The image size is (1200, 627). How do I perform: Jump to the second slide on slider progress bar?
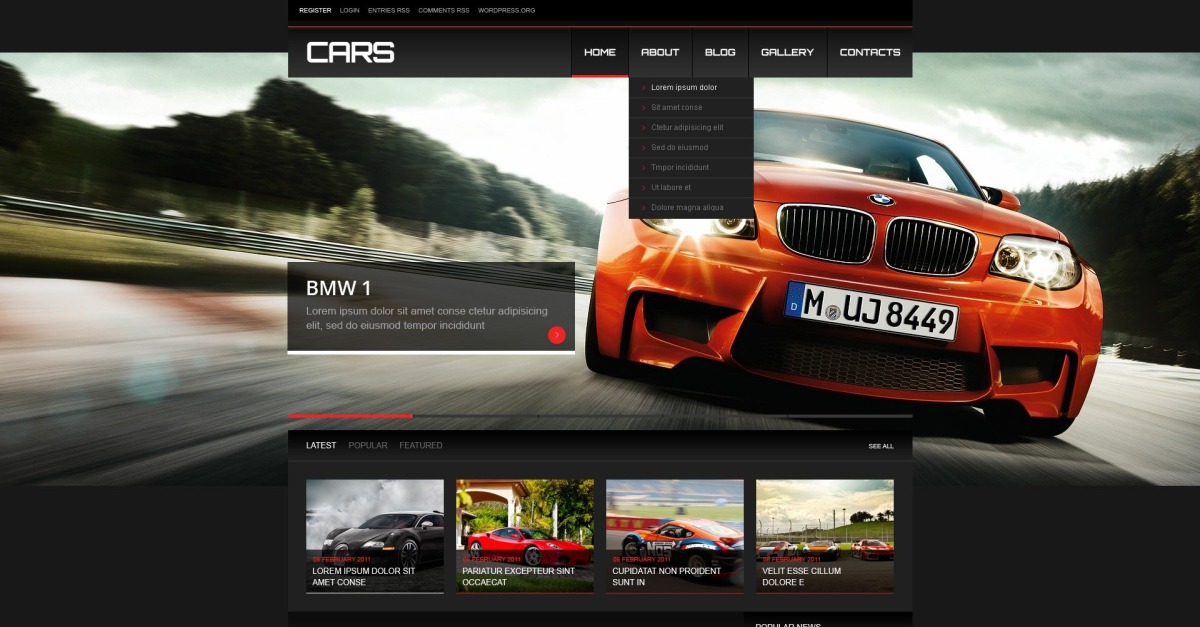click(475, 415)
